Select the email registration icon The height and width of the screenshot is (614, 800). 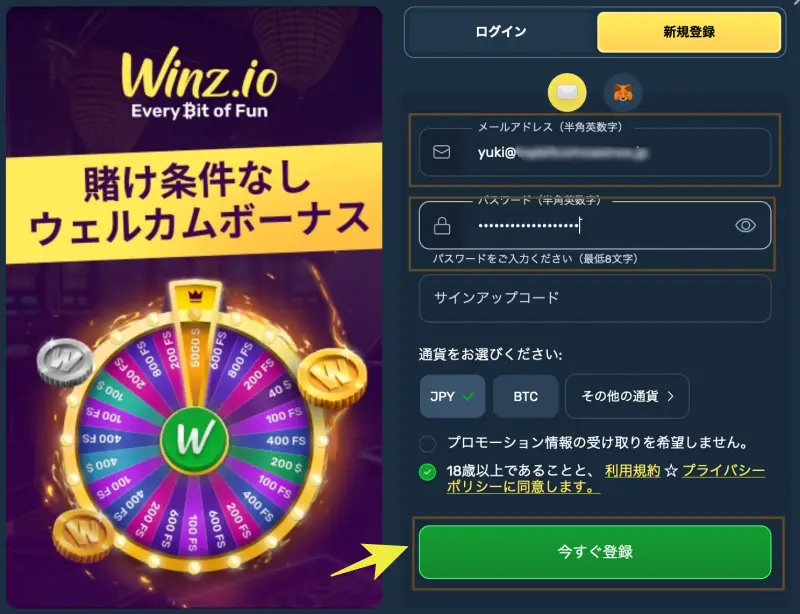click(567, 92)
